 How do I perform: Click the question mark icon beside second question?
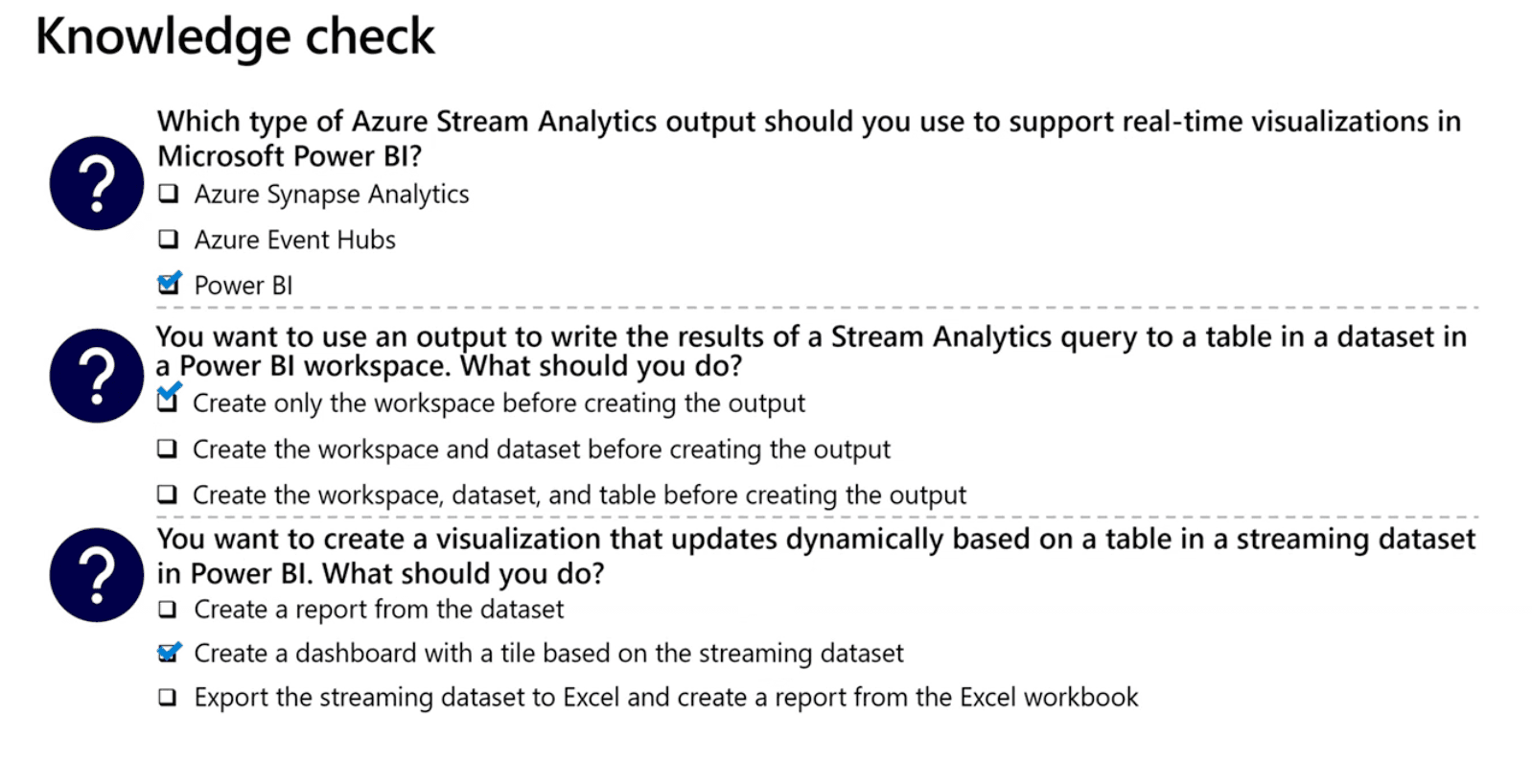[96, 376]
